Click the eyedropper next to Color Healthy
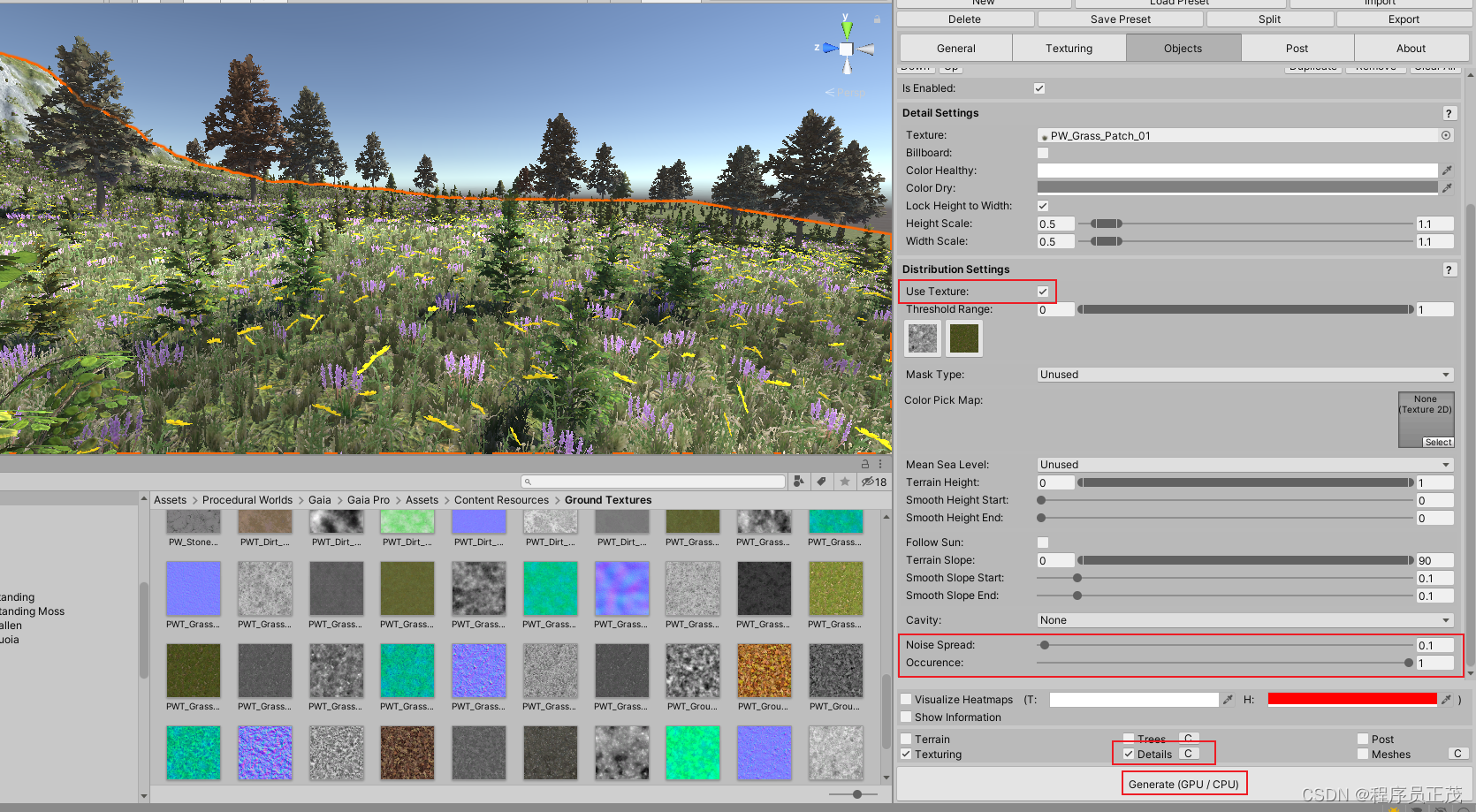Screen dimensions: 1476x812 [x=1447, y=170]
